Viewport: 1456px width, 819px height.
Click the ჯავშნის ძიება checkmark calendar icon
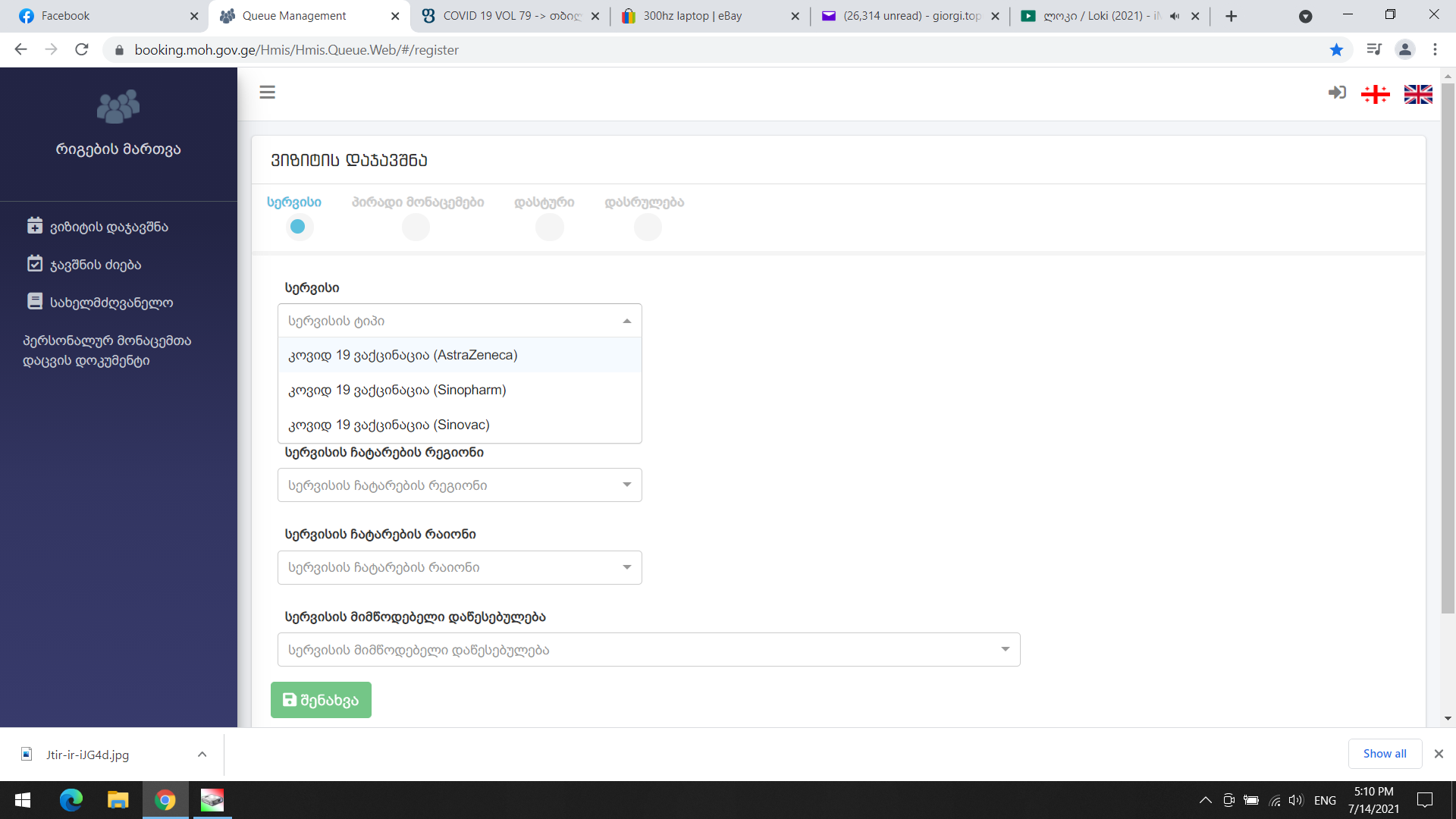click(x=35, y=264)
